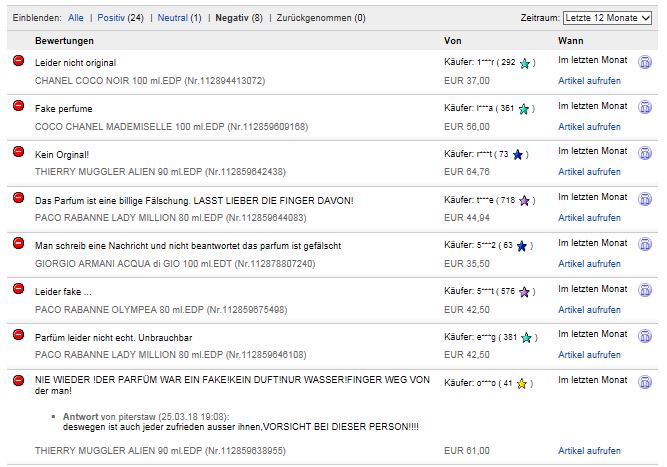Click feedback star of buyer with 292 ratings
Viewport: 667px width, 467px height.
point(525,63)
